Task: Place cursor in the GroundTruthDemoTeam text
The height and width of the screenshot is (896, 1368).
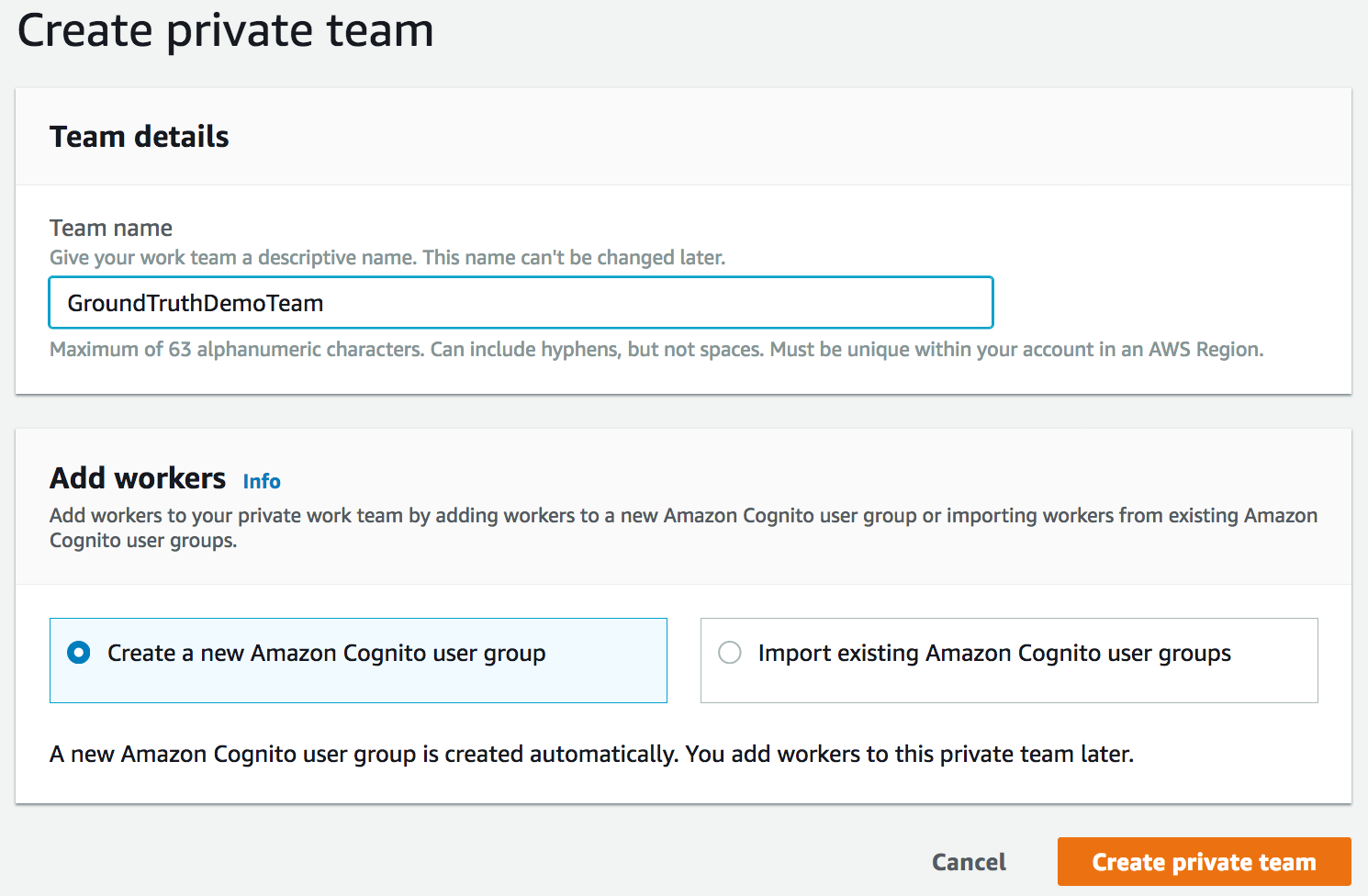Action: click(196, 303)
